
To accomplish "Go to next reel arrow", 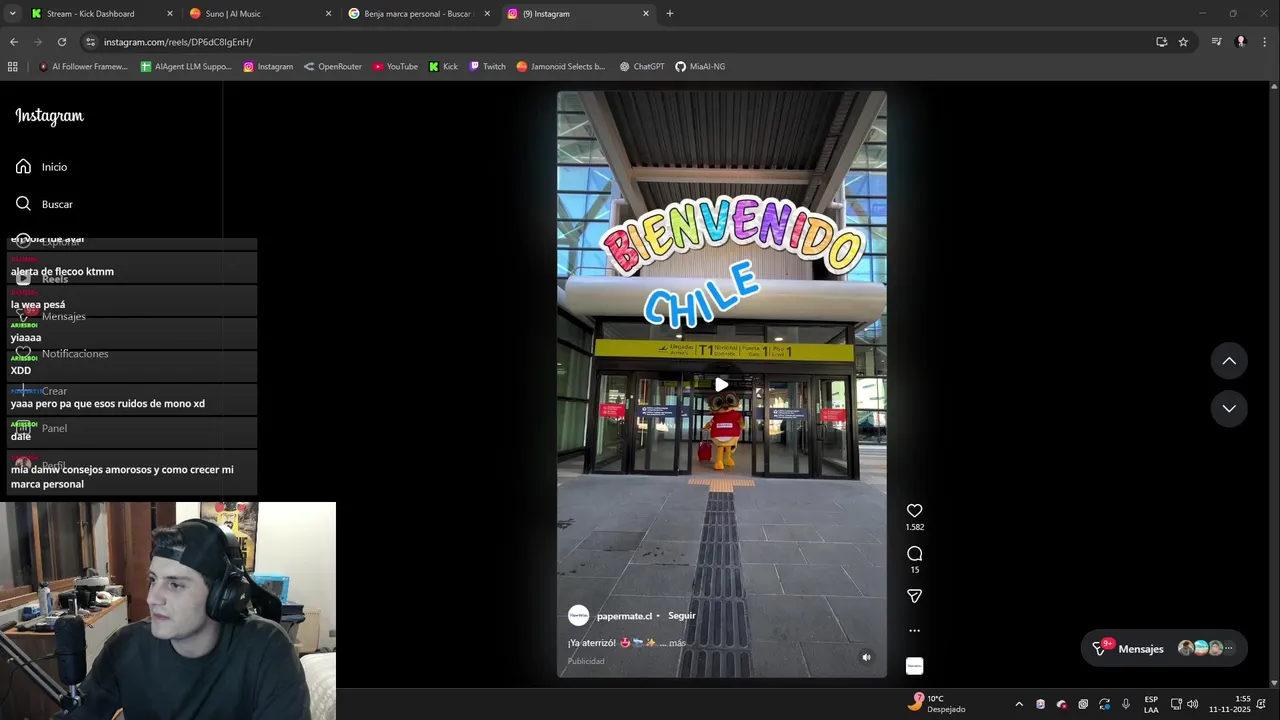I will (1229, 408).
